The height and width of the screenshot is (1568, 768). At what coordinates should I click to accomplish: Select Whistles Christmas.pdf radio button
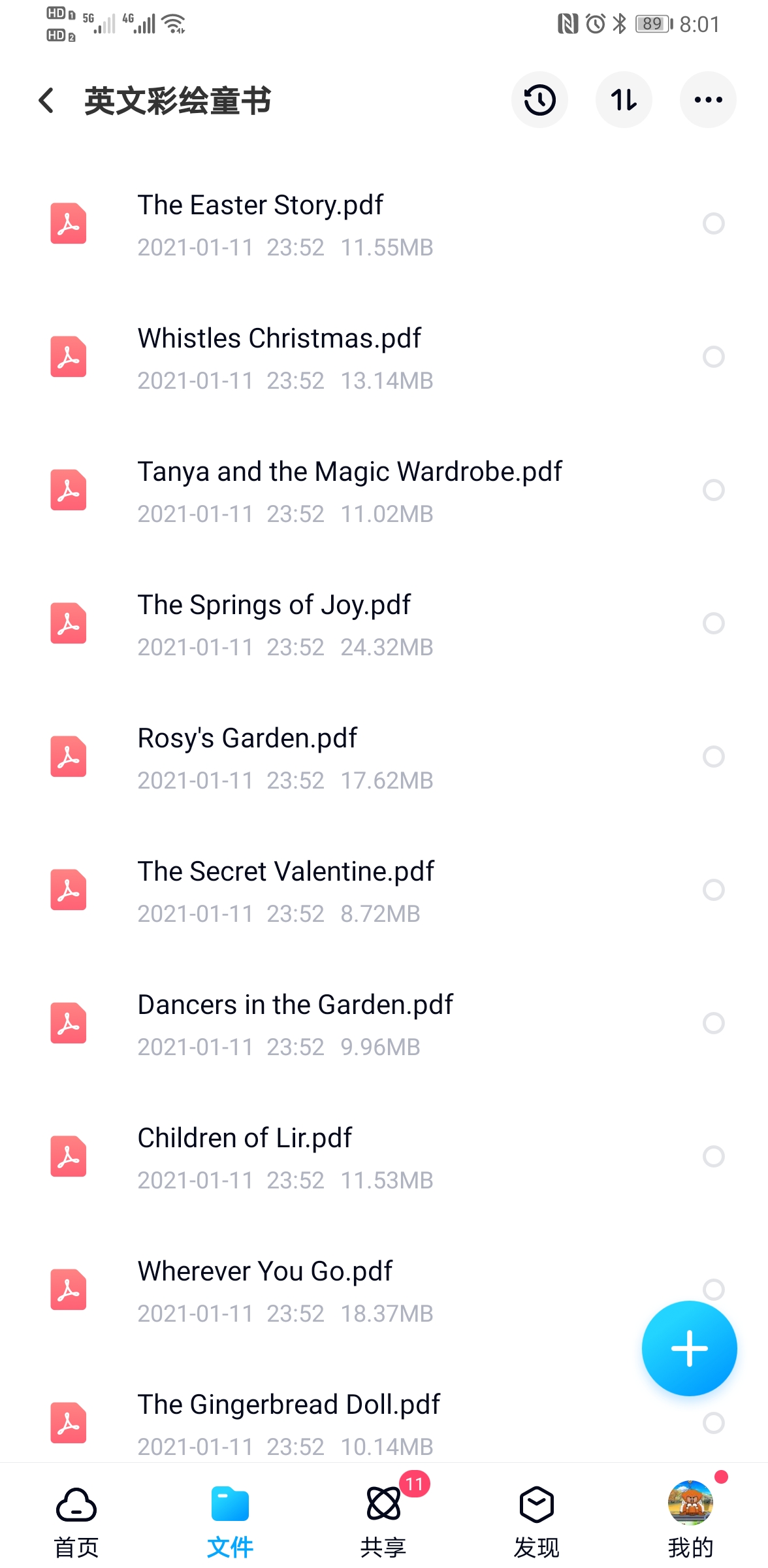pos(713,357)
